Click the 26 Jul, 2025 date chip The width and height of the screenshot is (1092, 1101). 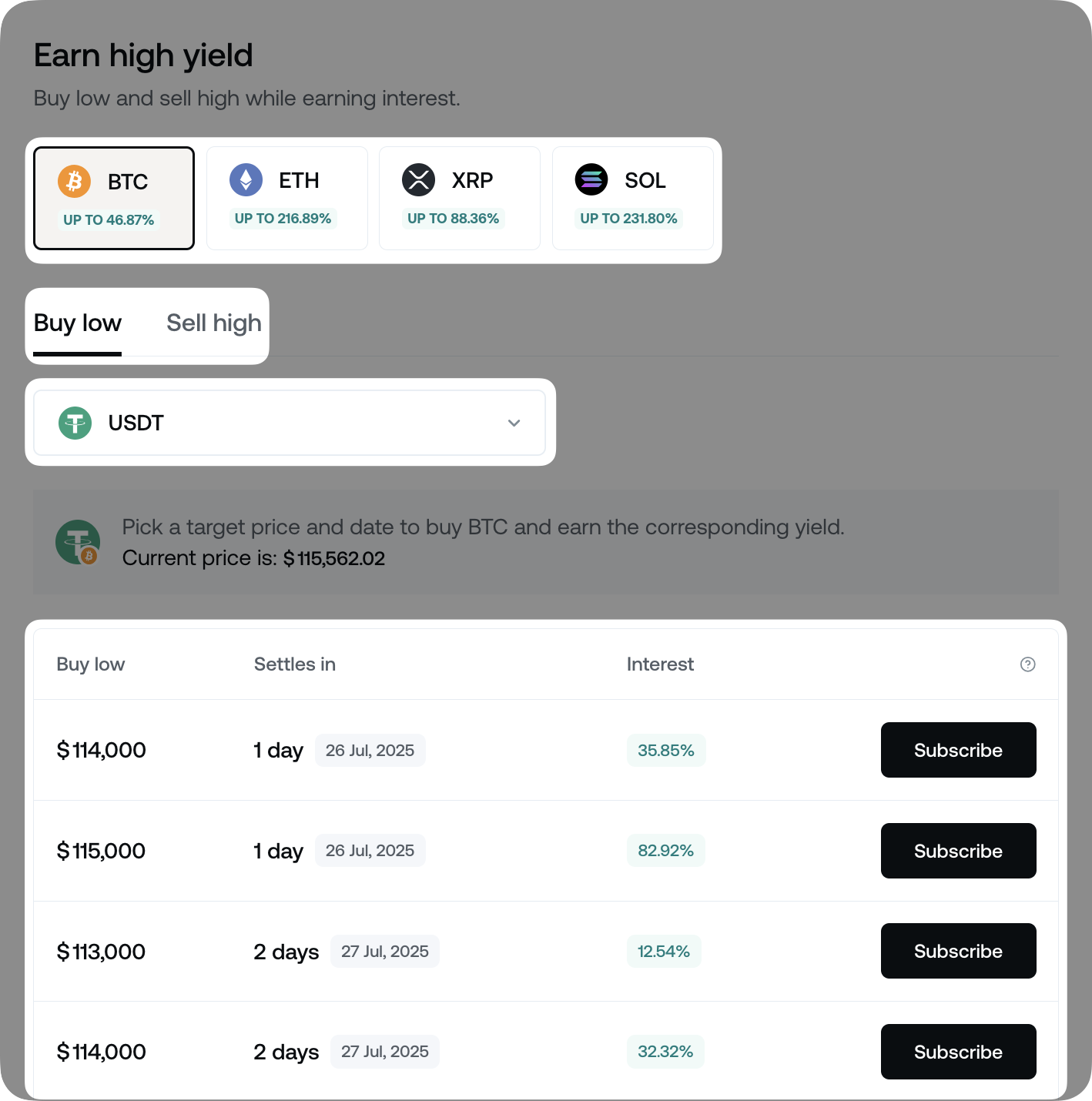(370, 750)
